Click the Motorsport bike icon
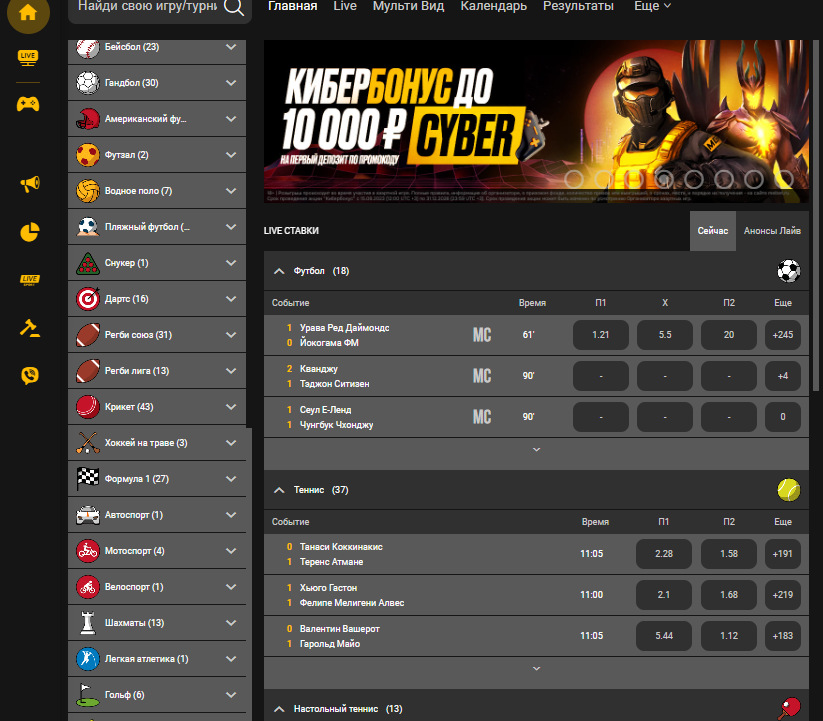Screen dimensions: 823x721 point(88,551)
